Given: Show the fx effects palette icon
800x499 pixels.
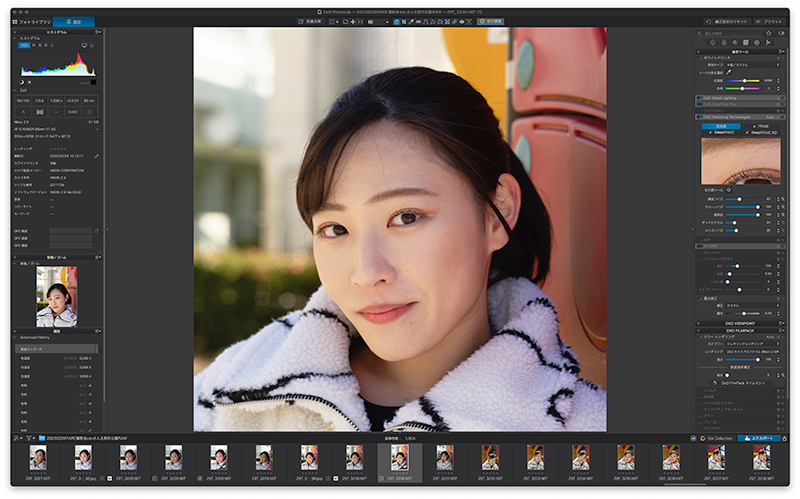Looking at the screenshot, I should [768, 42].
